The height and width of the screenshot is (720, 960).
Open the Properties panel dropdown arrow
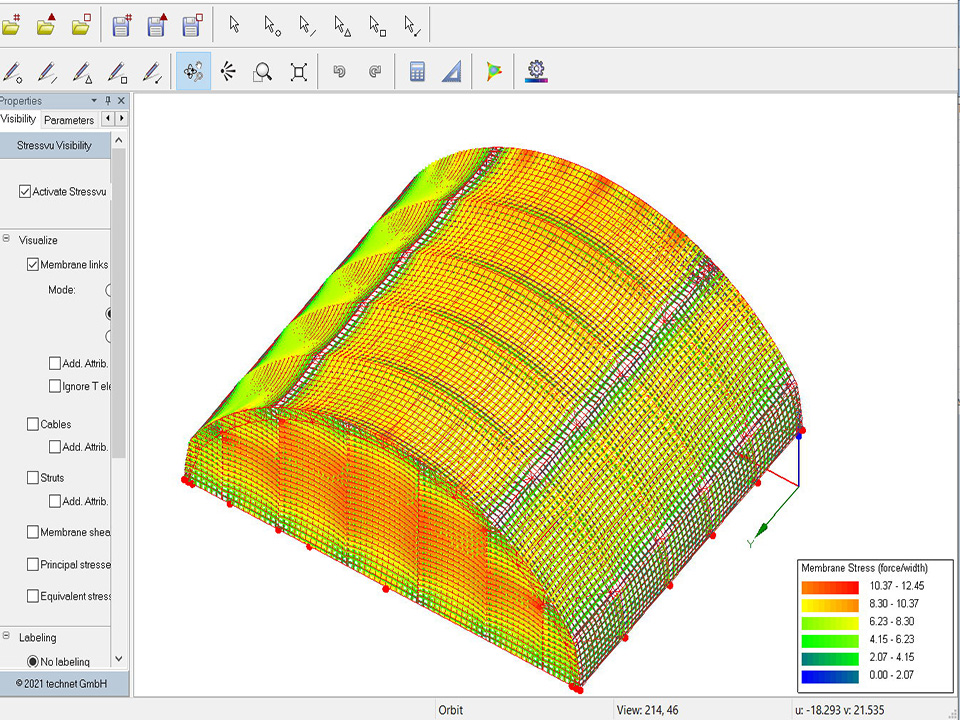pos(94,101)
